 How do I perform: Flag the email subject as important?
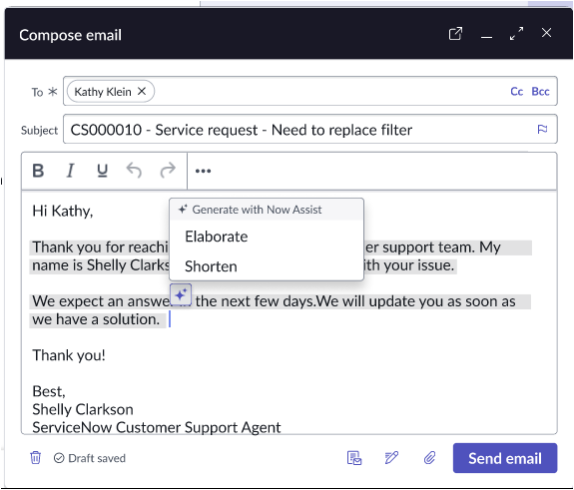pos(542,129)
